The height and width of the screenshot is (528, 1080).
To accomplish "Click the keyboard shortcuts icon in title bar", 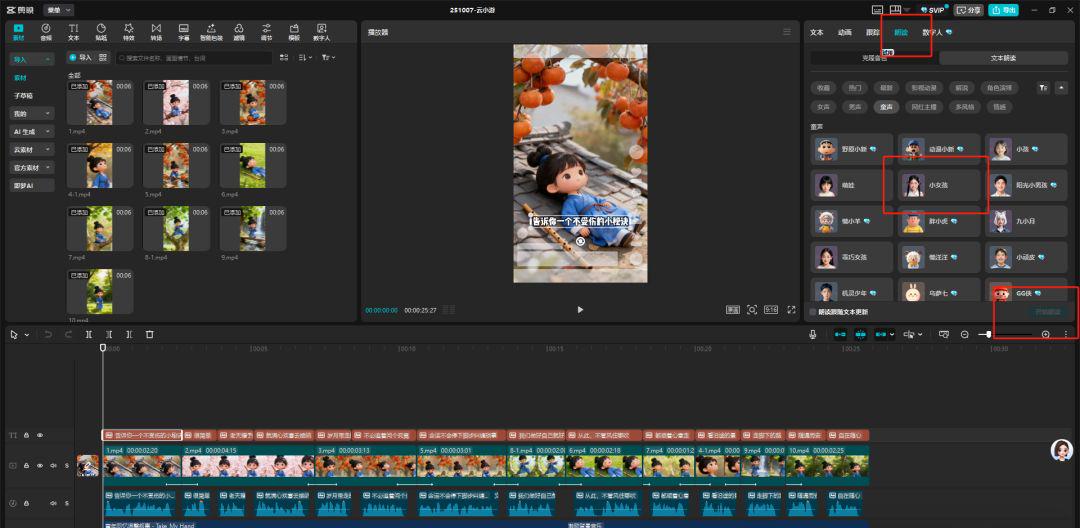I will point(878,10).
